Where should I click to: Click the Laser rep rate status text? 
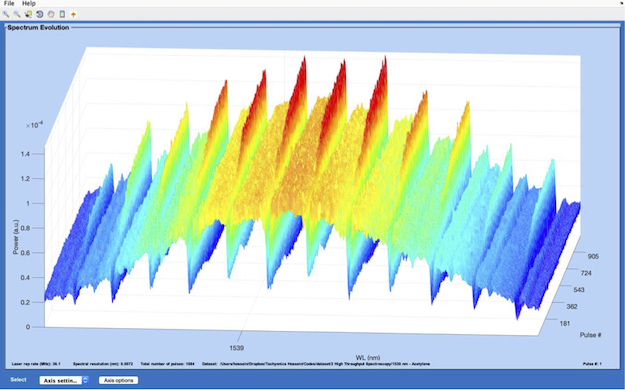(x=36, y=364)
